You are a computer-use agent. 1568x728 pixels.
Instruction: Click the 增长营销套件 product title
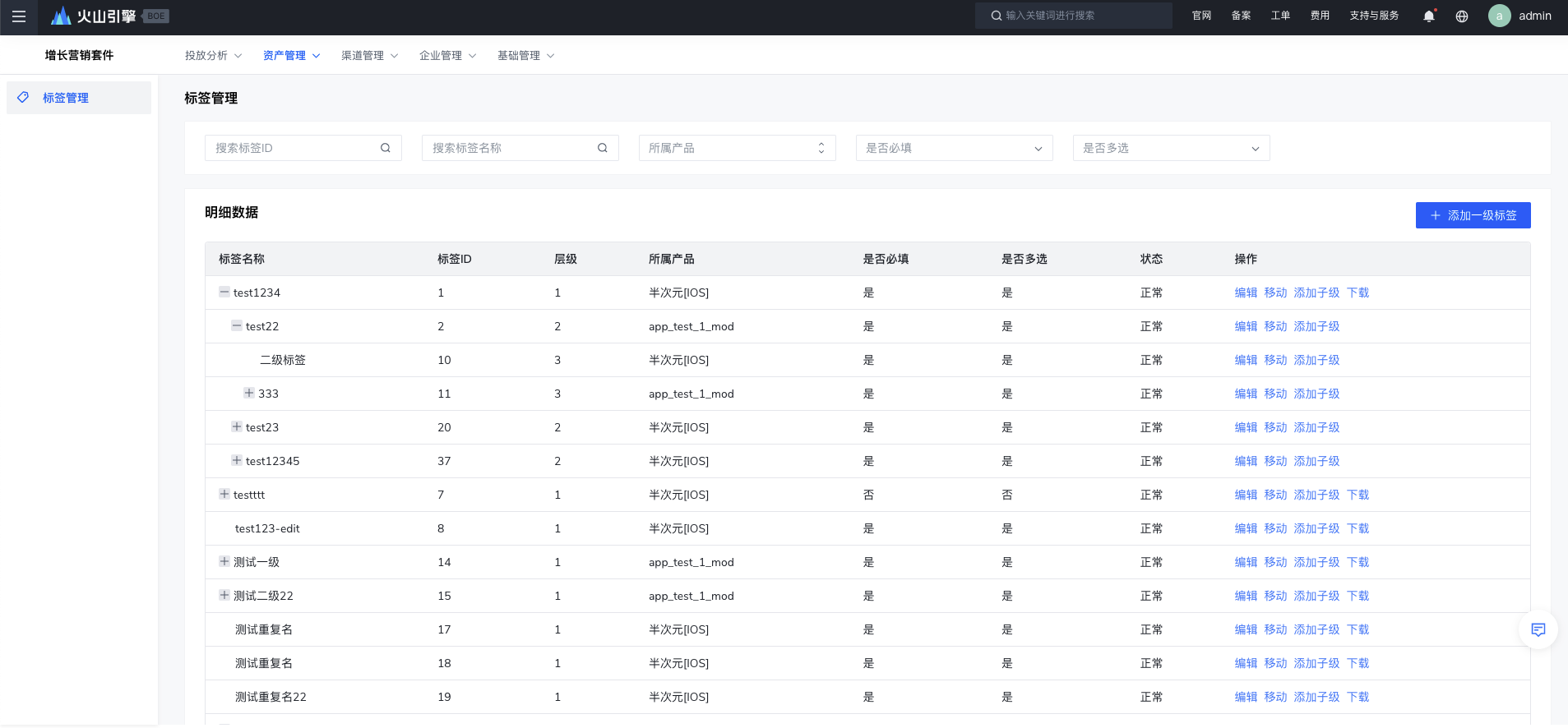[79, 55]
